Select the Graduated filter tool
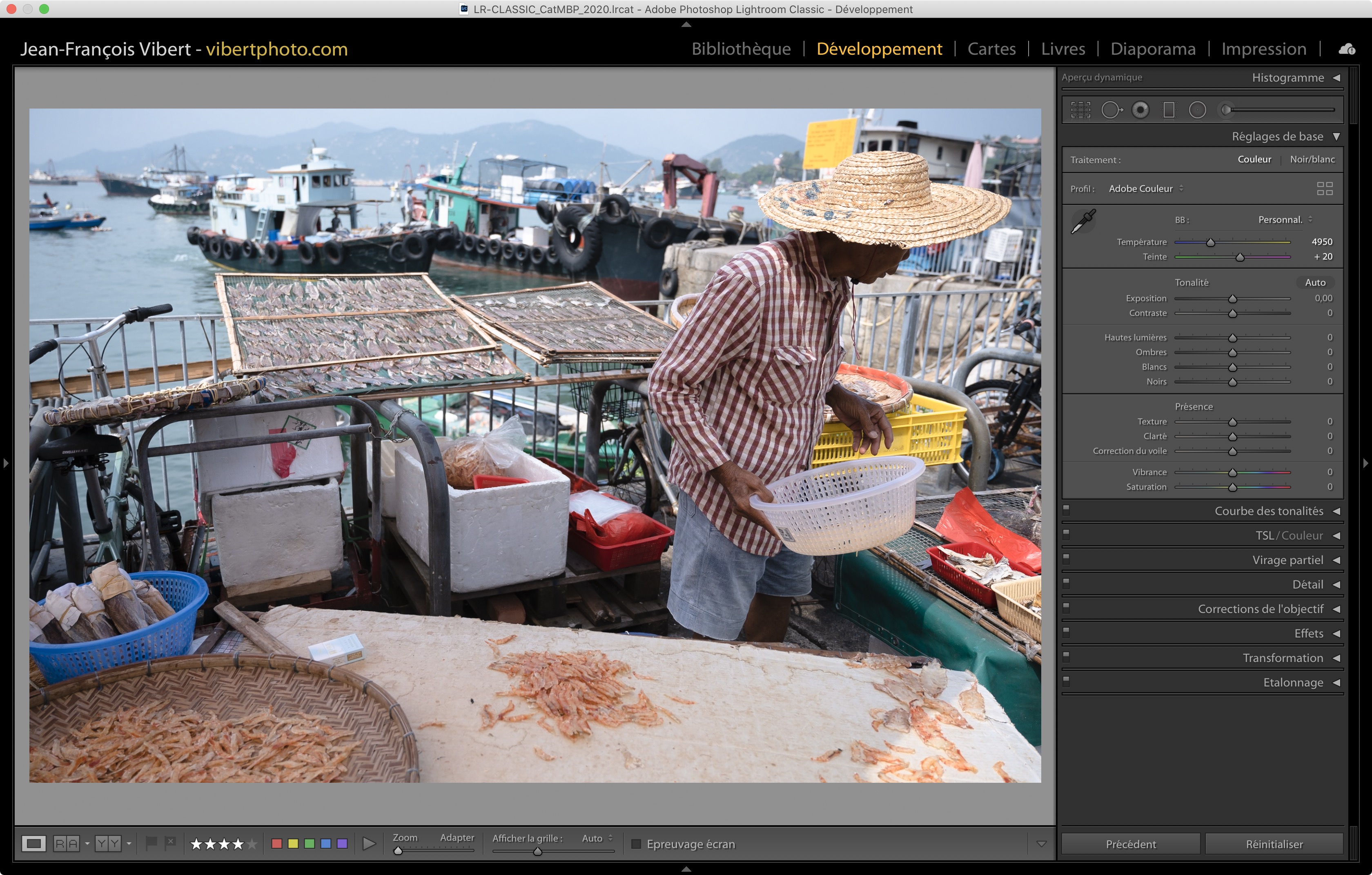Screen dimensions: 1372x875 click(x=1169, y=110)
